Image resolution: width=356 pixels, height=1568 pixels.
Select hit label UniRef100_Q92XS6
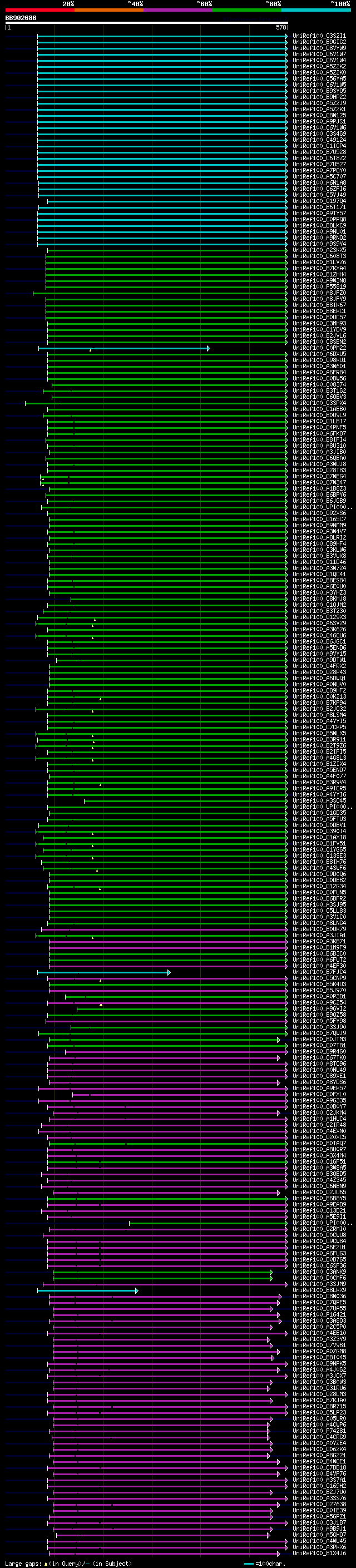tap(319, 513)
